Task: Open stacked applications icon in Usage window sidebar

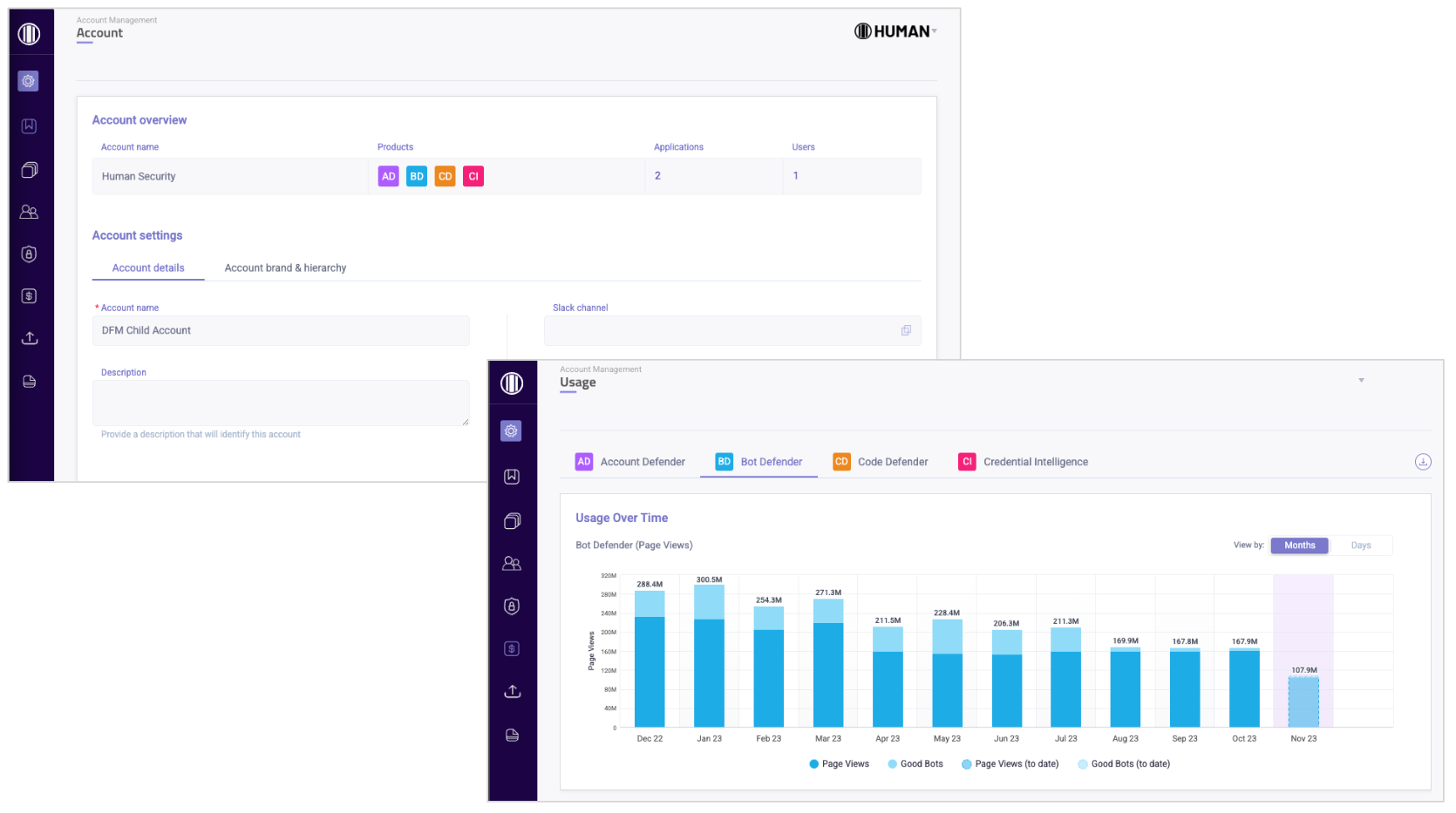Action: click(512, 521)
